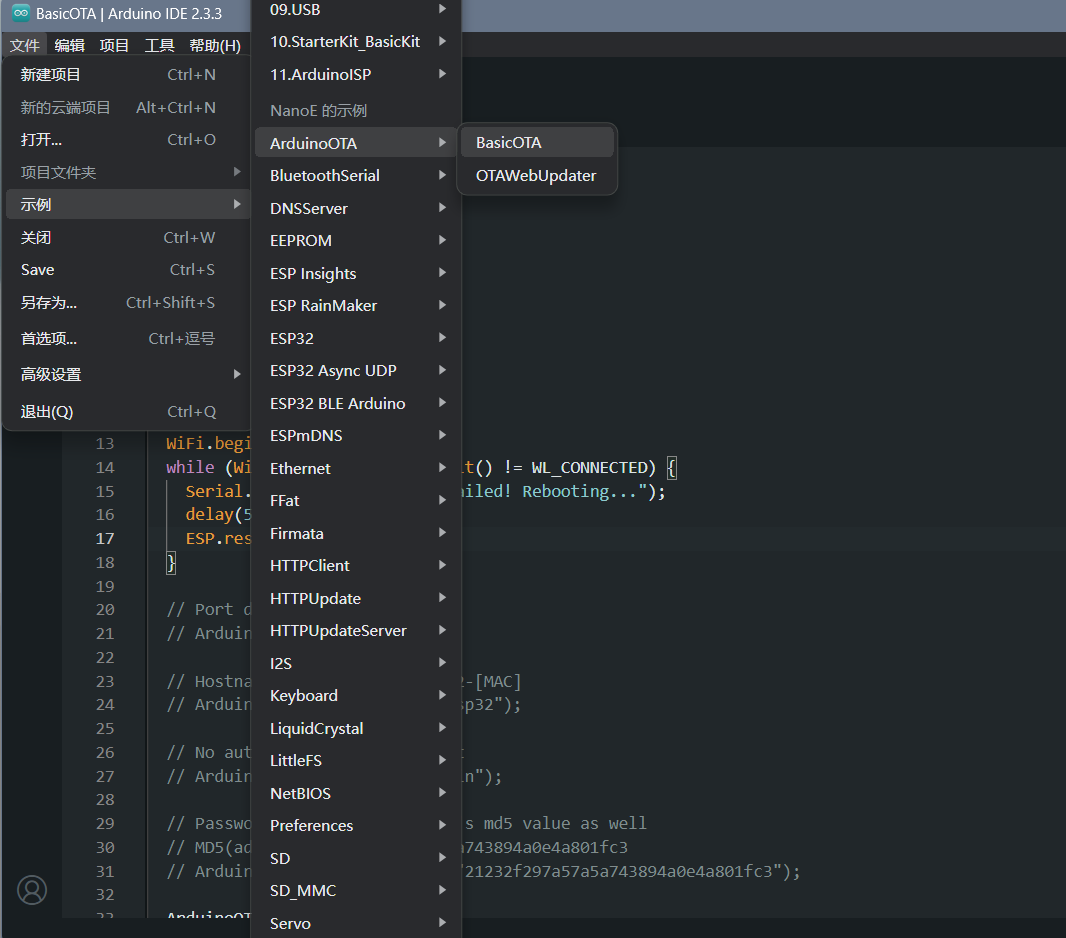Select 打开... in the file menu
The height and width of the screenshot is (938, 1066).
(x=126, y=140)
